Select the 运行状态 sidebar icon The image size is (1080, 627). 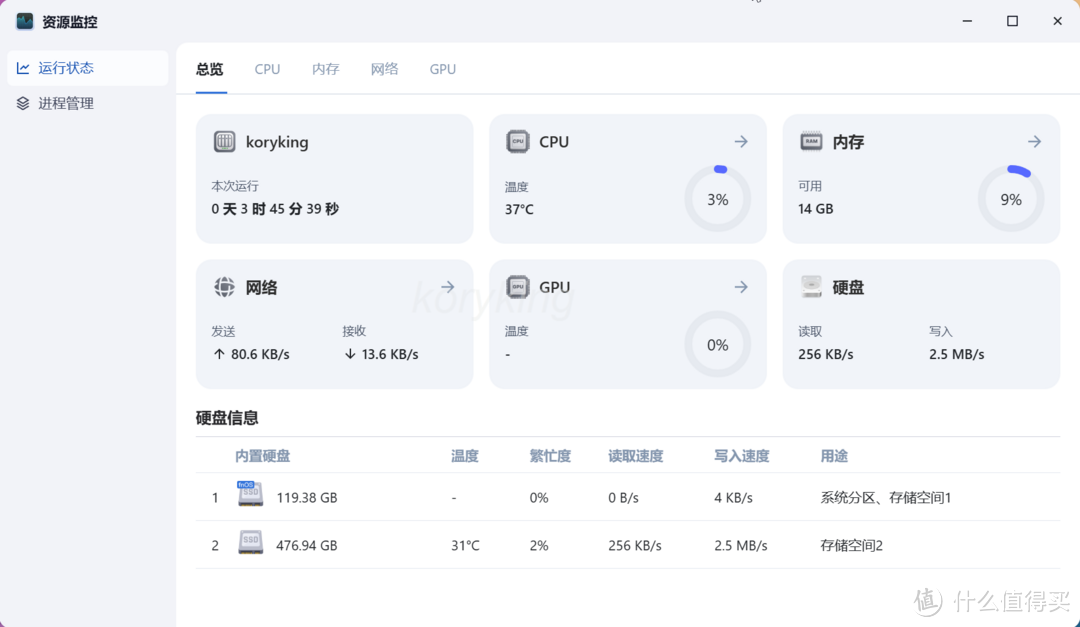(23, 68)
